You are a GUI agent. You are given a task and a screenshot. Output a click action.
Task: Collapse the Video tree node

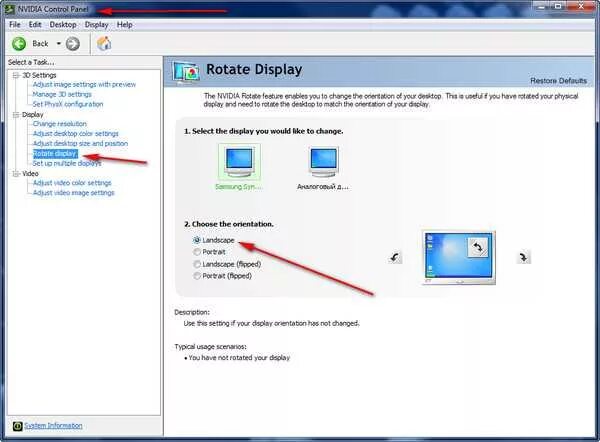(x=16, y=174)
